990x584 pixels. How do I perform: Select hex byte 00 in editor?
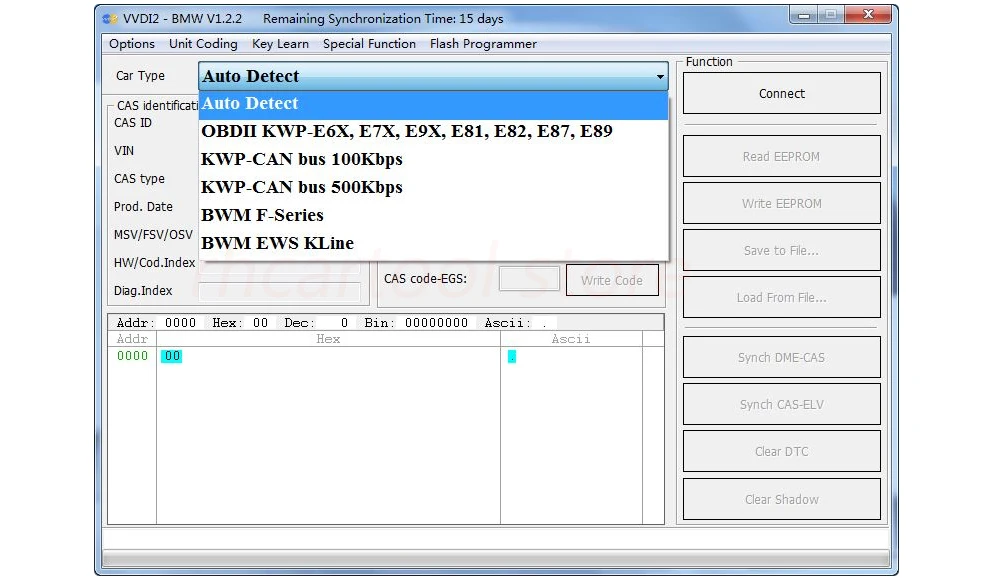[172, 356]
